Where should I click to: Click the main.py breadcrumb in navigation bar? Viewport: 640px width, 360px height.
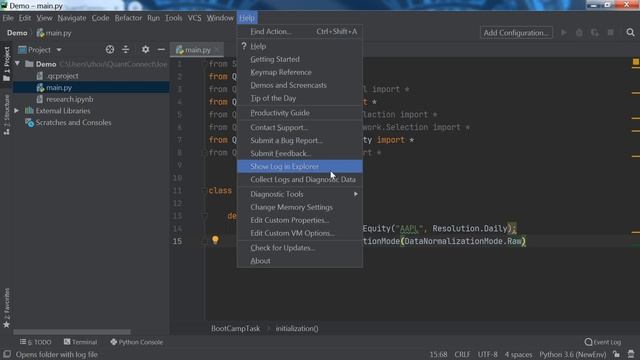point(54,33)
